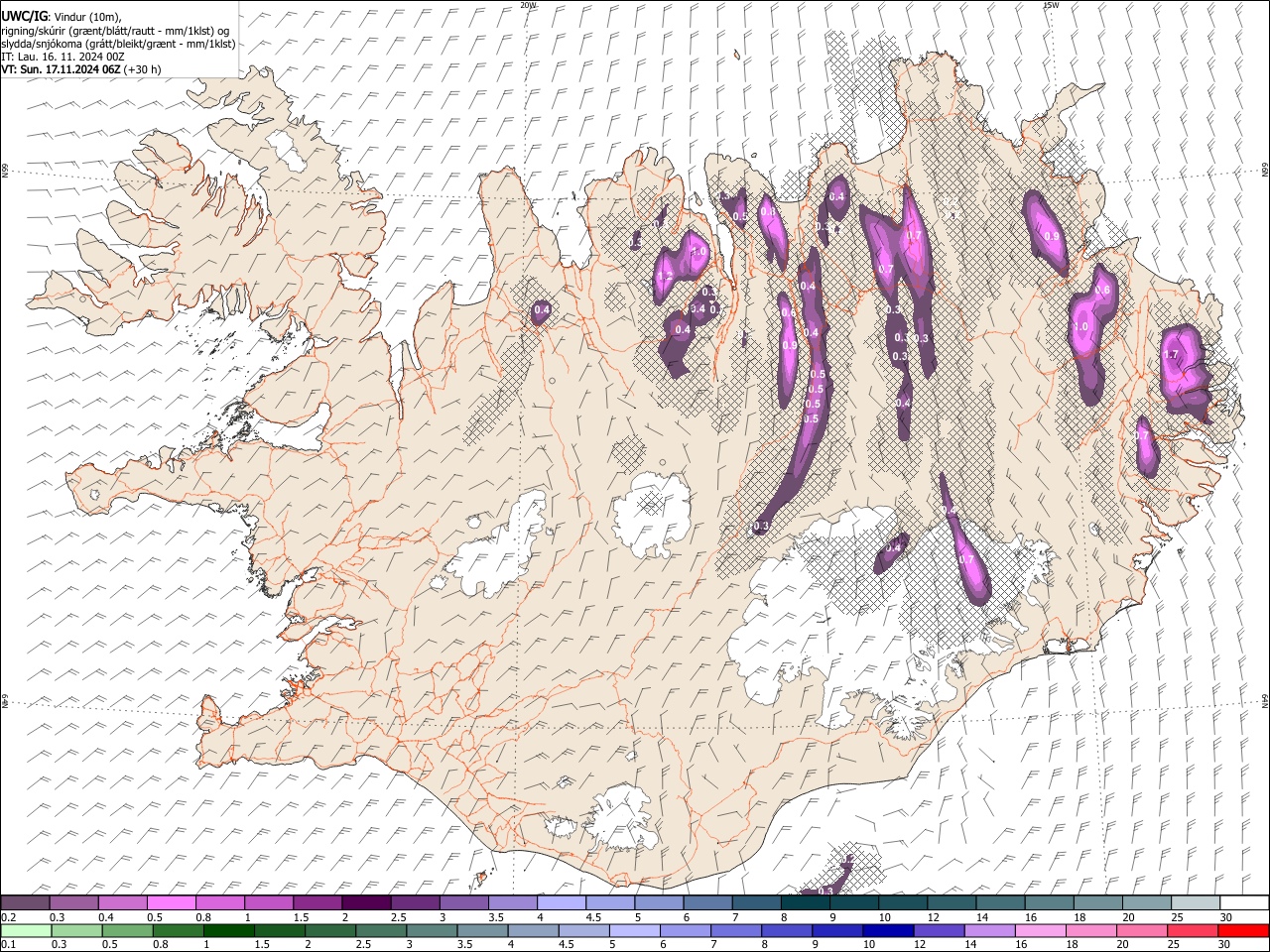The image size is (1270, 952).
Task: Click the '0.6' precipitation value in the east
Action: [1101, 290]
